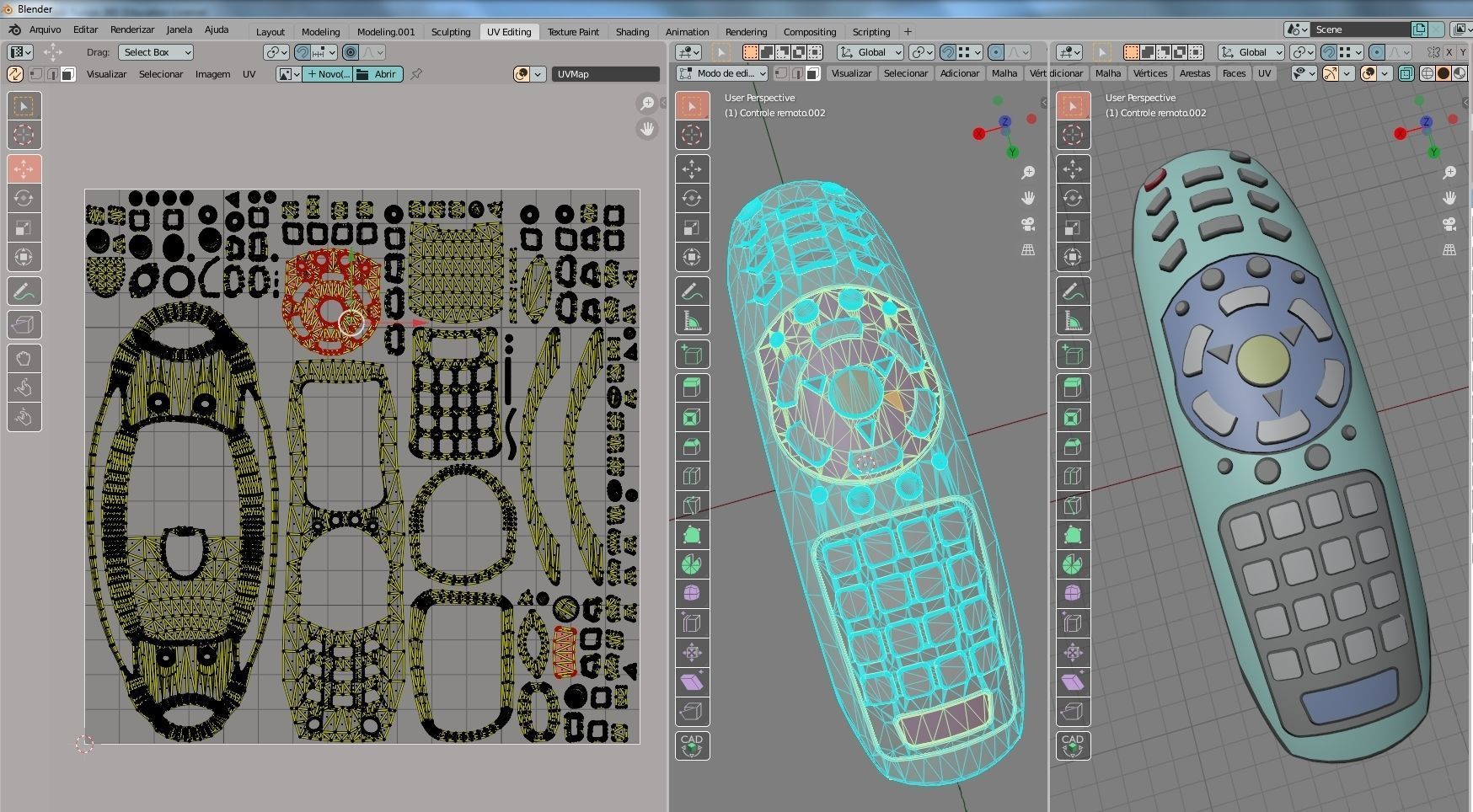Enable face select mode in edit view
1473x812 pixels.
[x=812, y=73]
